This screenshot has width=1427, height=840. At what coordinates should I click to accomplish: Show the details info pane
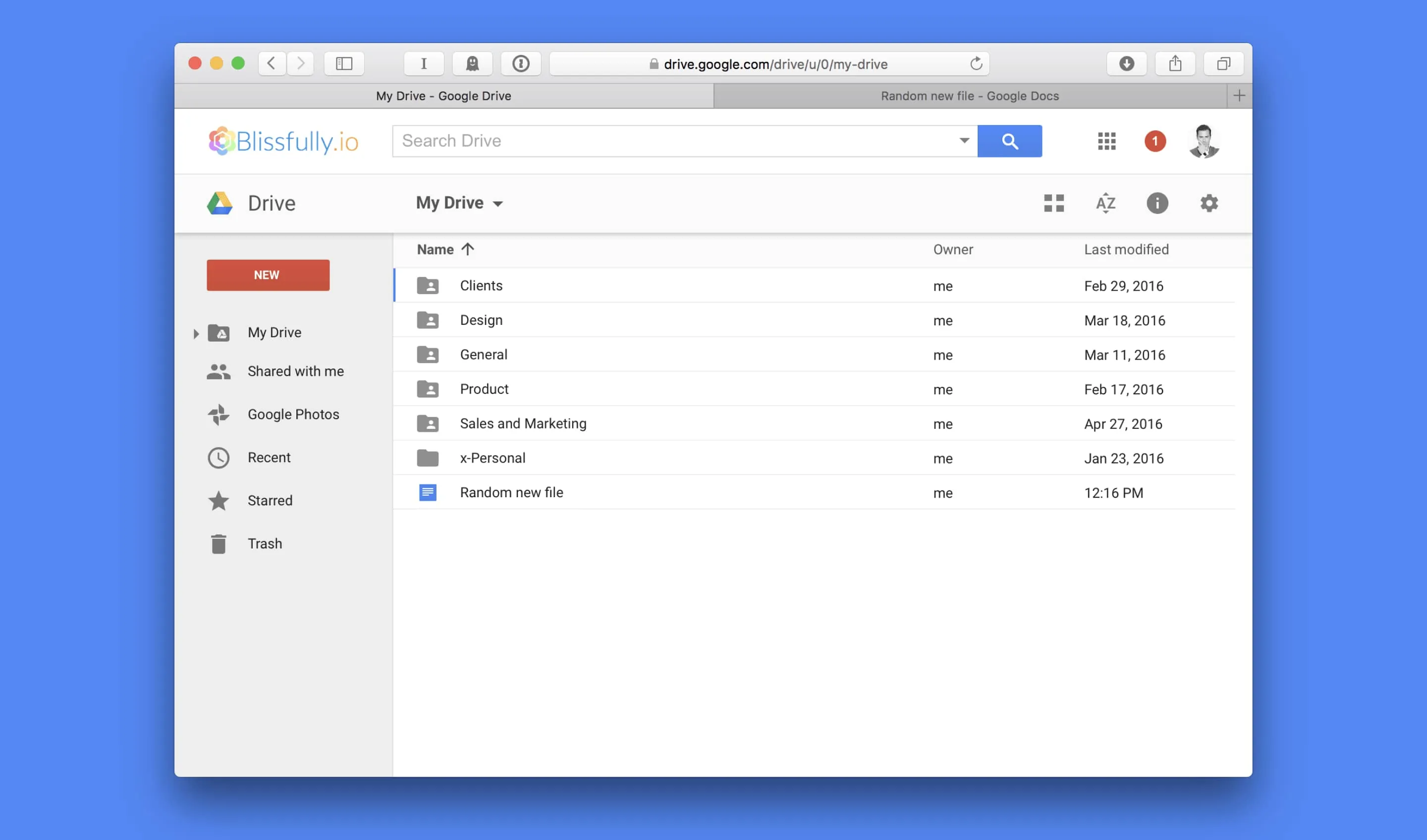(1157, 203)
